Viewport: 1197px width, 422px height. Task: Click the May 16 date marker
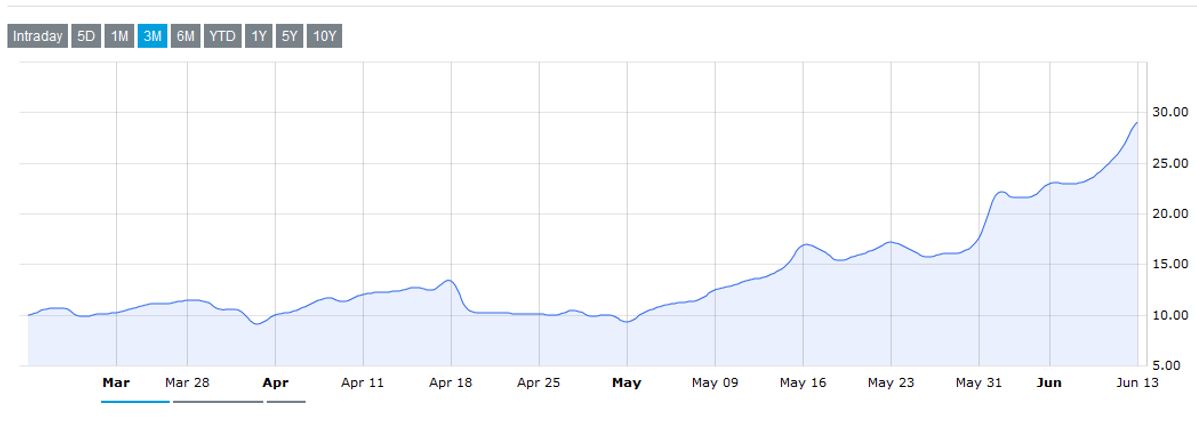tap(803, 382)
